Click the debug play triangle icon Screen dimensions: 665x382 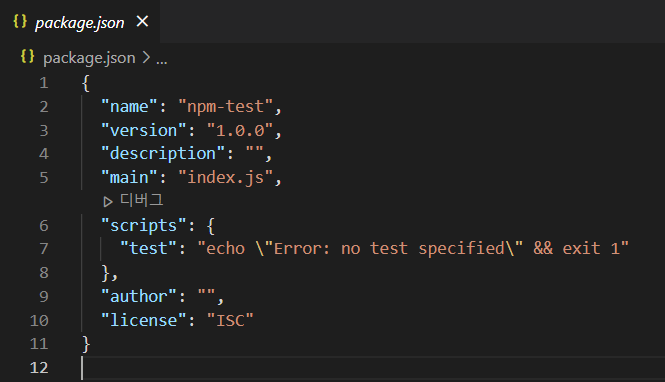108,201
